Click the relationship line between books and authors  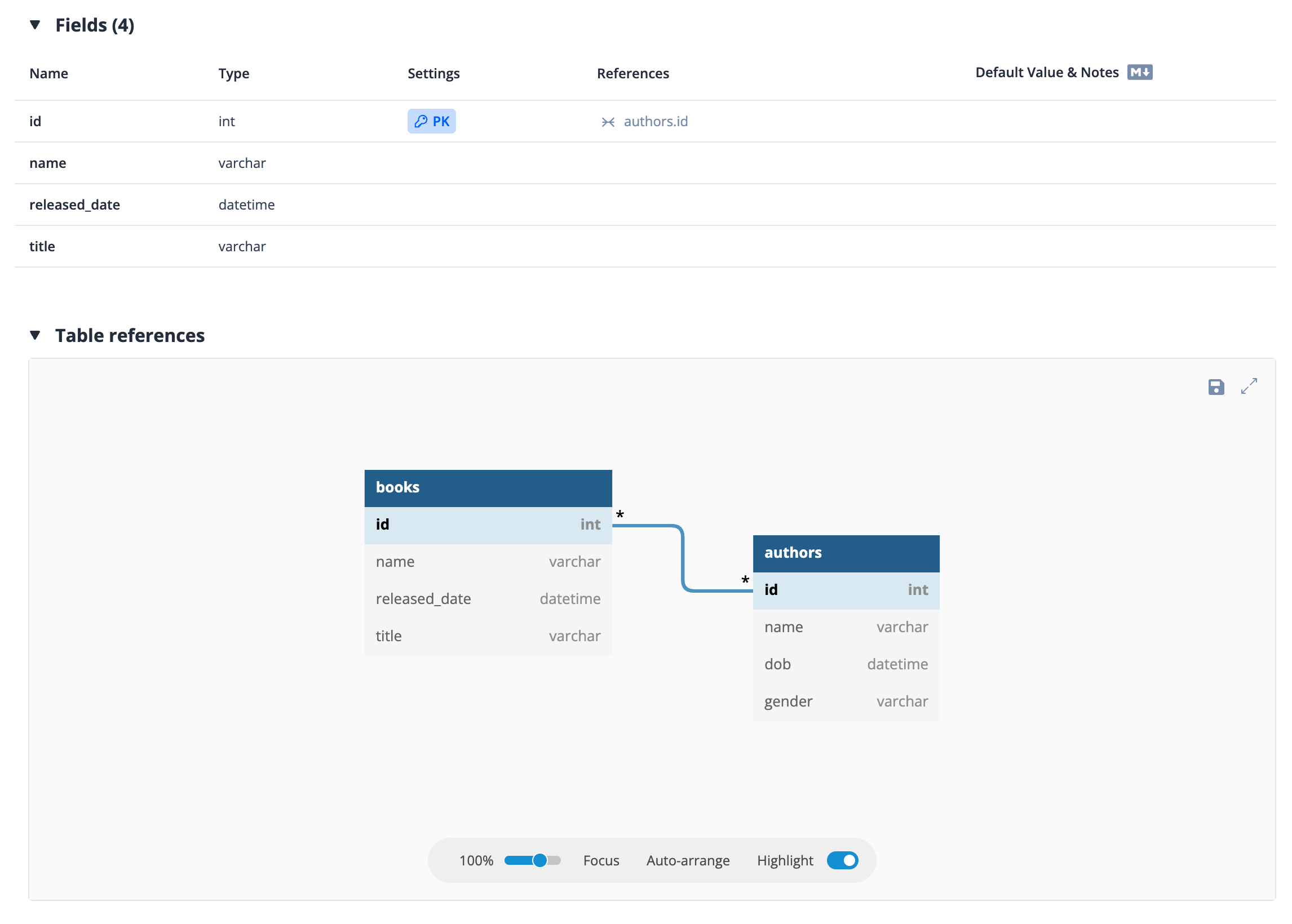coord(683,559)
